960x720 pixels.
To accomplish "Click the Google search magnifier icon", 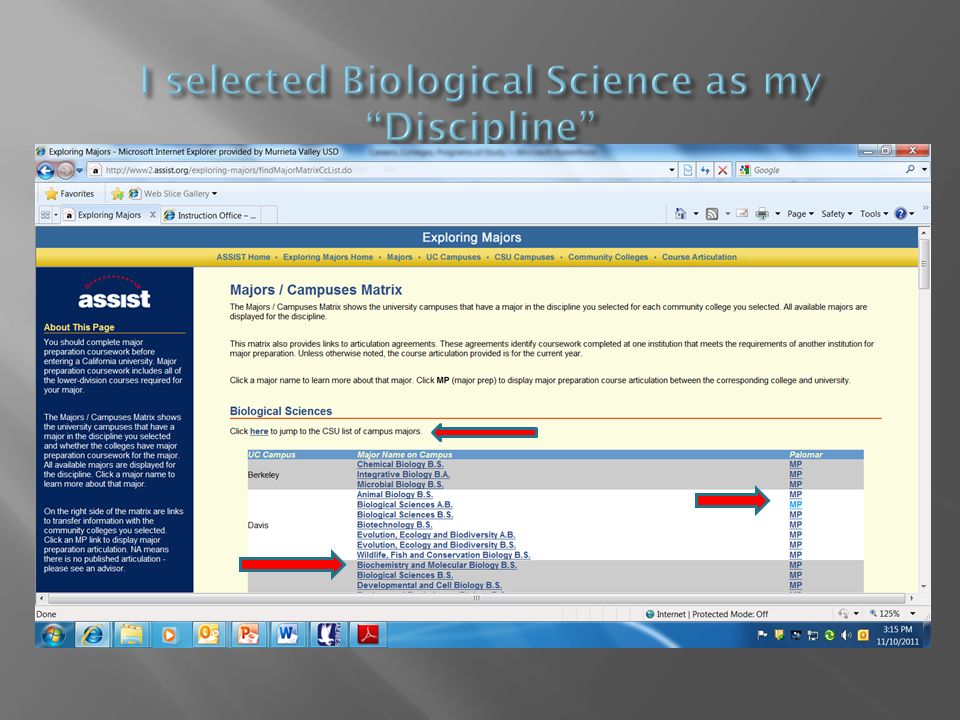I will [910, 170].
